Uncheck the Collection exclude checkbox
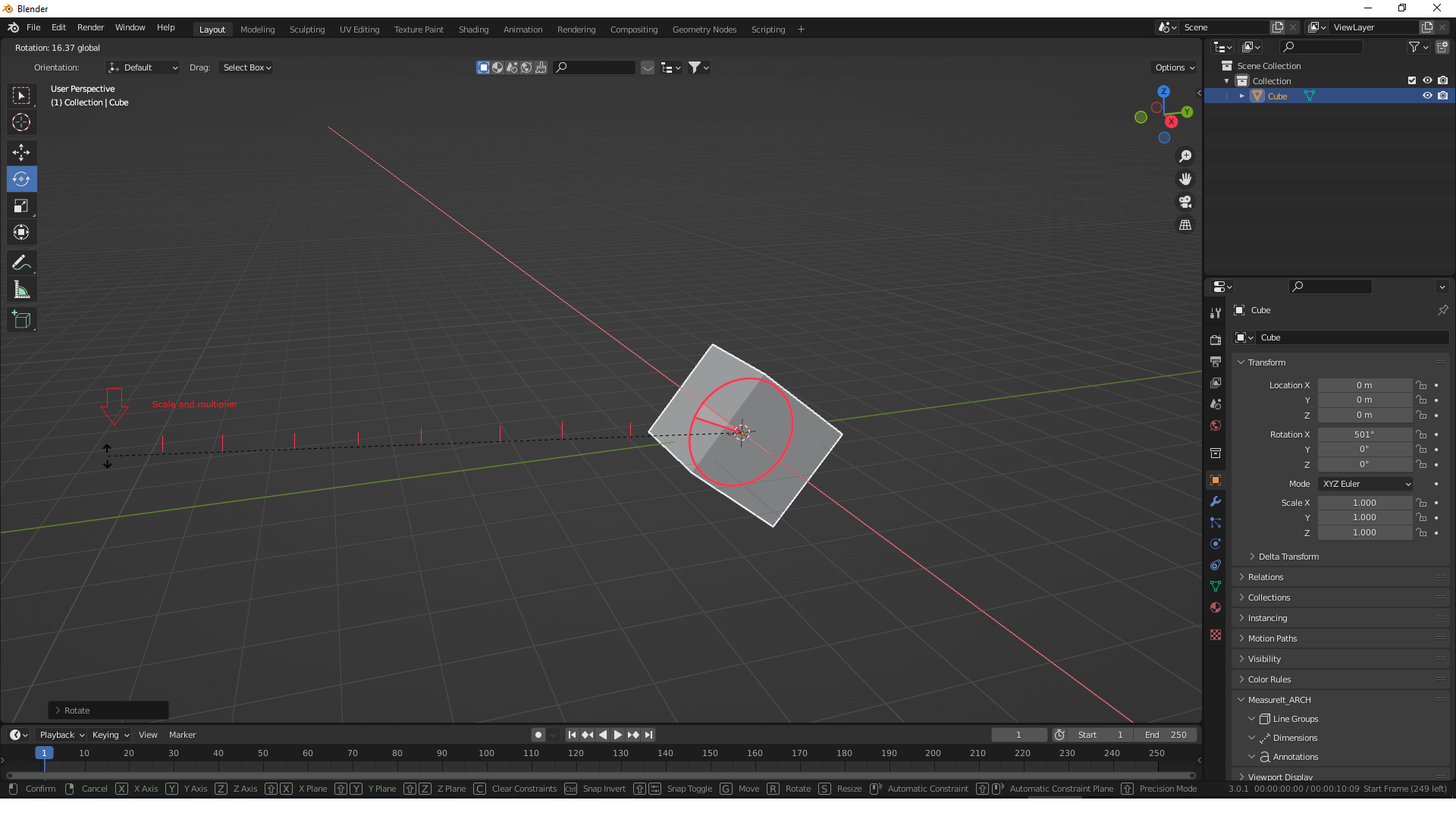1456x819 pixels. tap(1412, 80)
